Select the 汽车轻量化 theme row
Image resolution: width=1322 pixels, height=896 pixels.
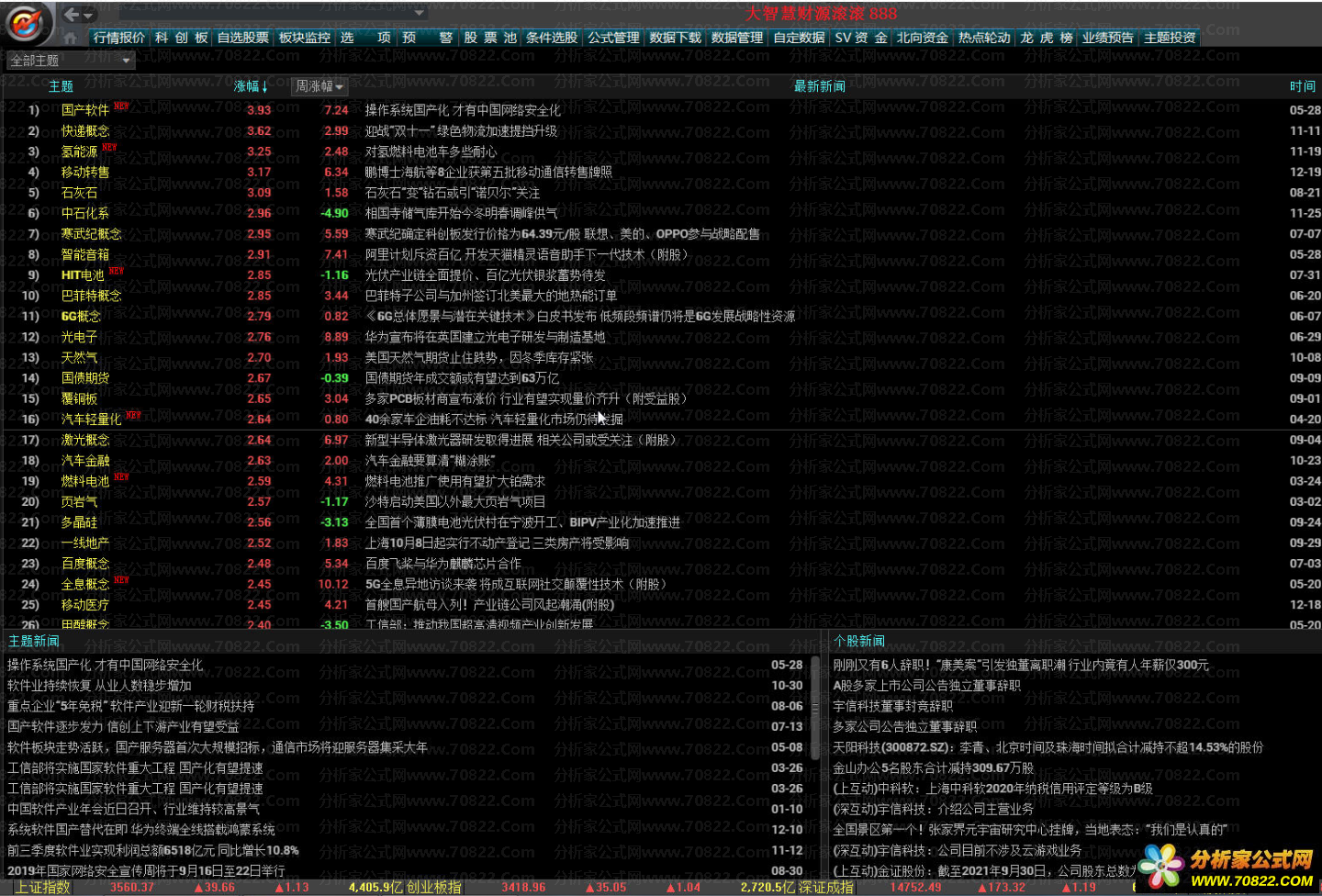661,420
